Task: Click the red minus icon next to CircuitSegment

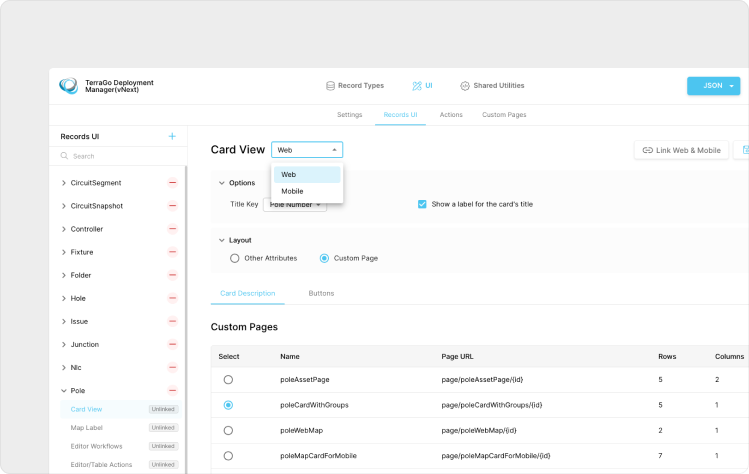Action: 172,183
